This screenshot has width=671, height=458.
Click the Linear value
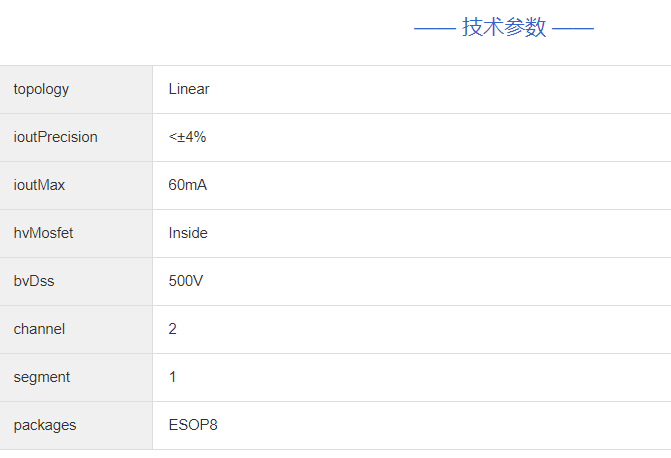pyautogui.click(x=189, y=89)
